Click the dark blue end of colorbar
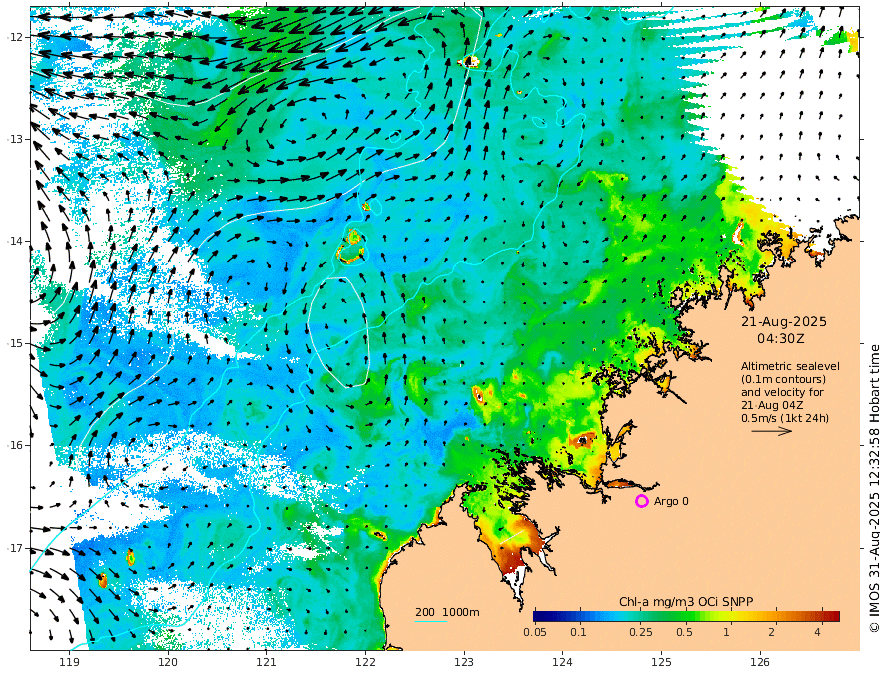Viewport: 880px width, 680px height. coord(542,616)
